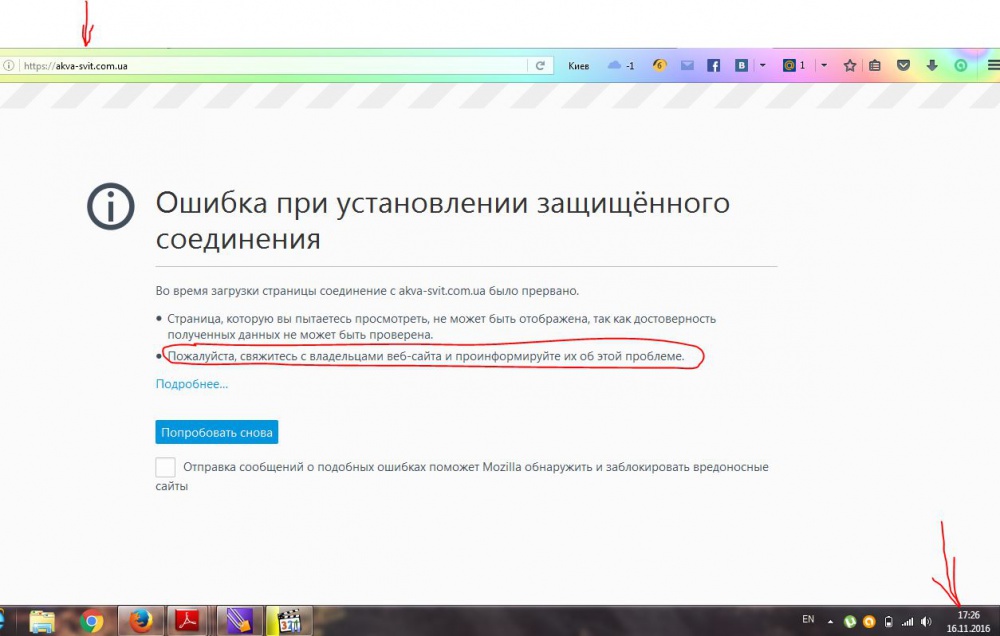Image resolution: width=1000 pixels, height=636 pixels.
Task: Open the downloads arrow icon
Action: [x=932, y=66]
